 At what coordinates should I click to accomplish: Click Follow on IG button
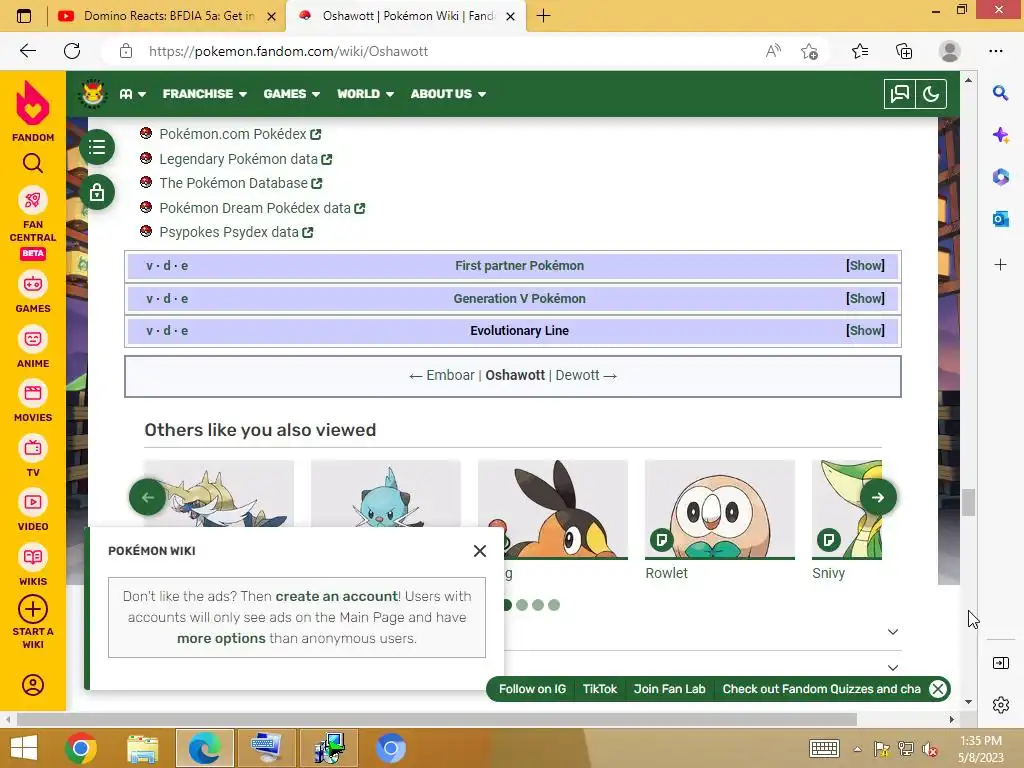pos(532,689)
